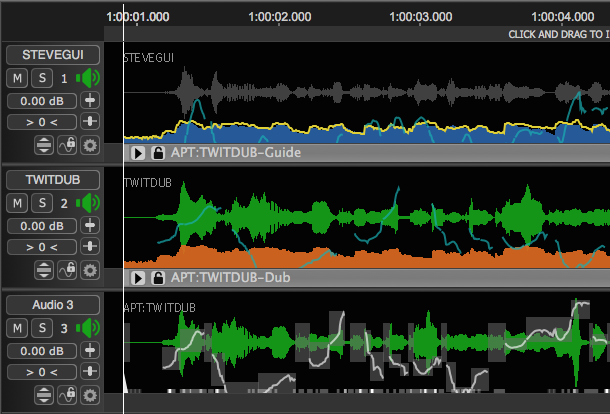Expand TWITDUB track height control
The image size is (610, 414).
(x=44, y=270)
